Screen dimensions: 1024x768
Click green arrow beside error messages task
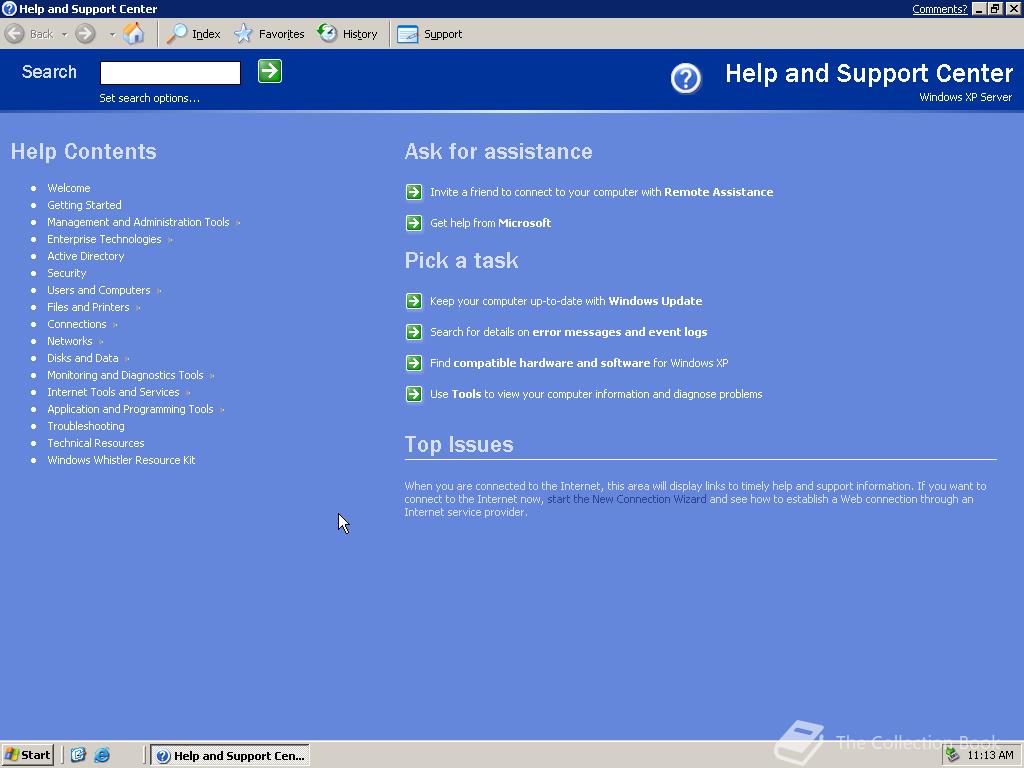point(414,332)
